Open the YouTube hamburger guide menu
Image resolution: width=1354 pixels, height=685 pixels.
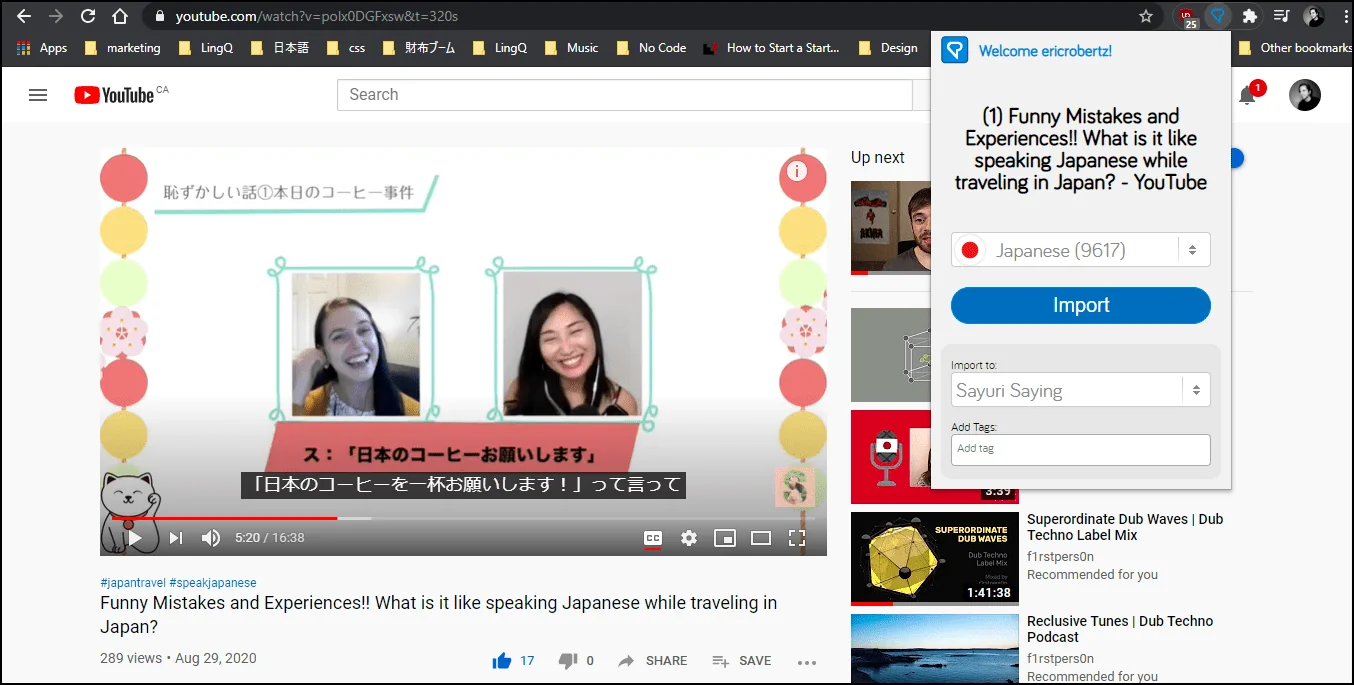coord(38,95)
